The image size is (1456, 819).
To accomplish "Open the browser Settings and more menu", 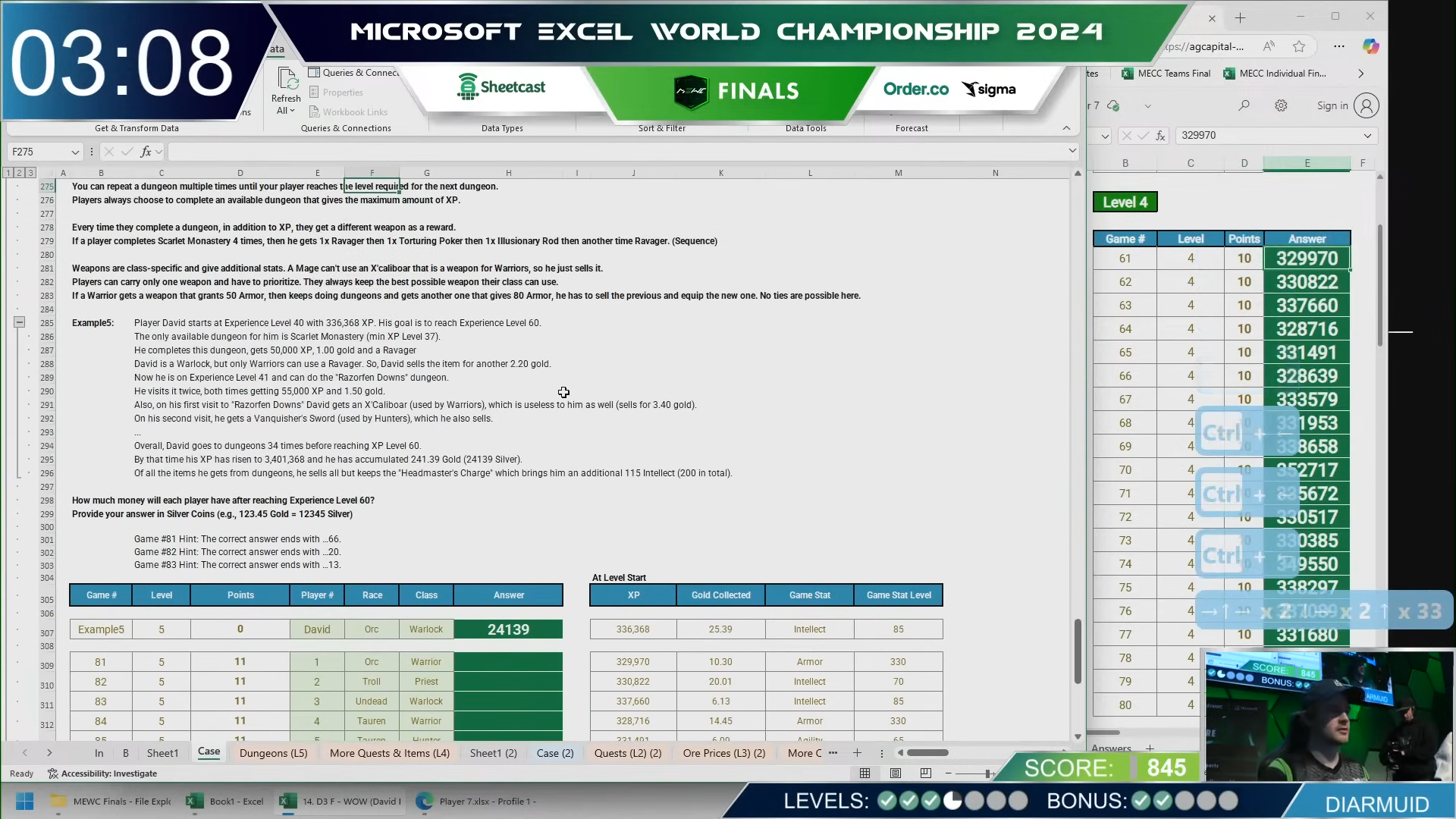I will click(1339, 46).
